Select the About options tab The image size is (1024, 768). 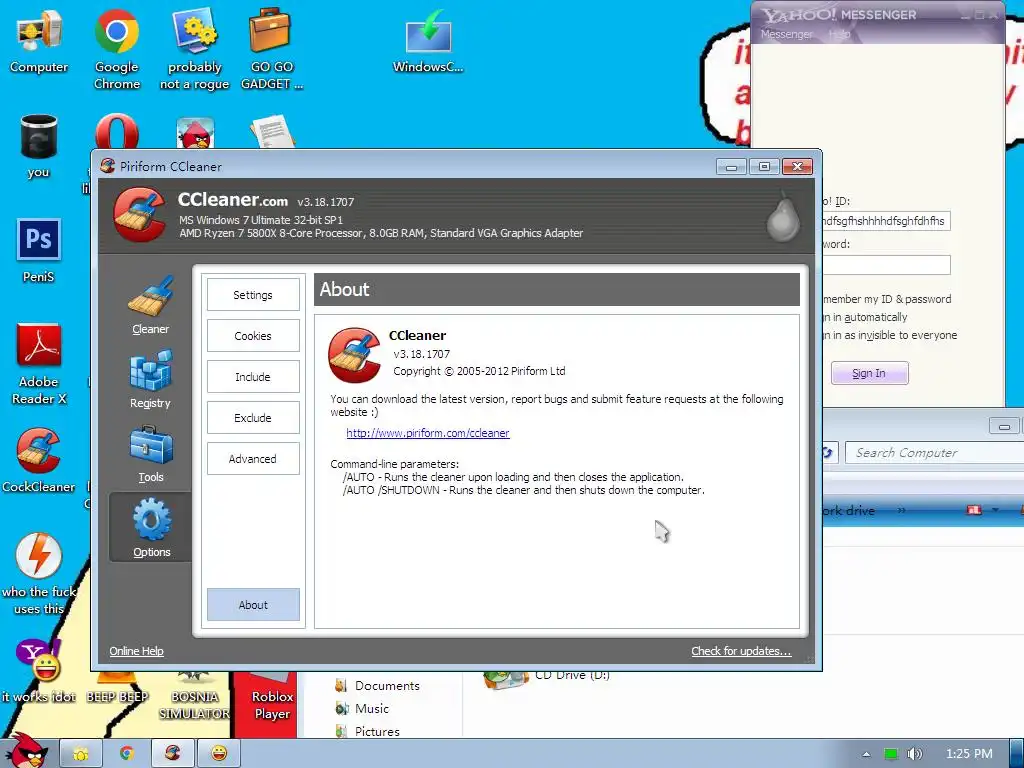tap(253, 605)
